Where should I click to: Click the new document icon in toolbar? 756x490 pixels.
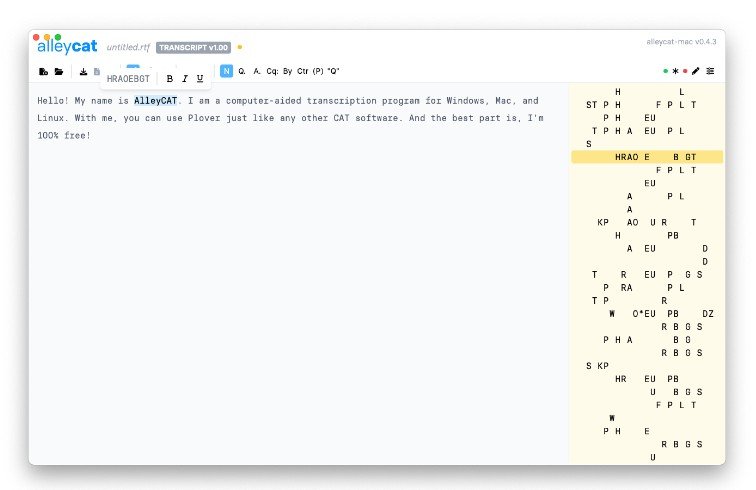[x=43, y=71]
